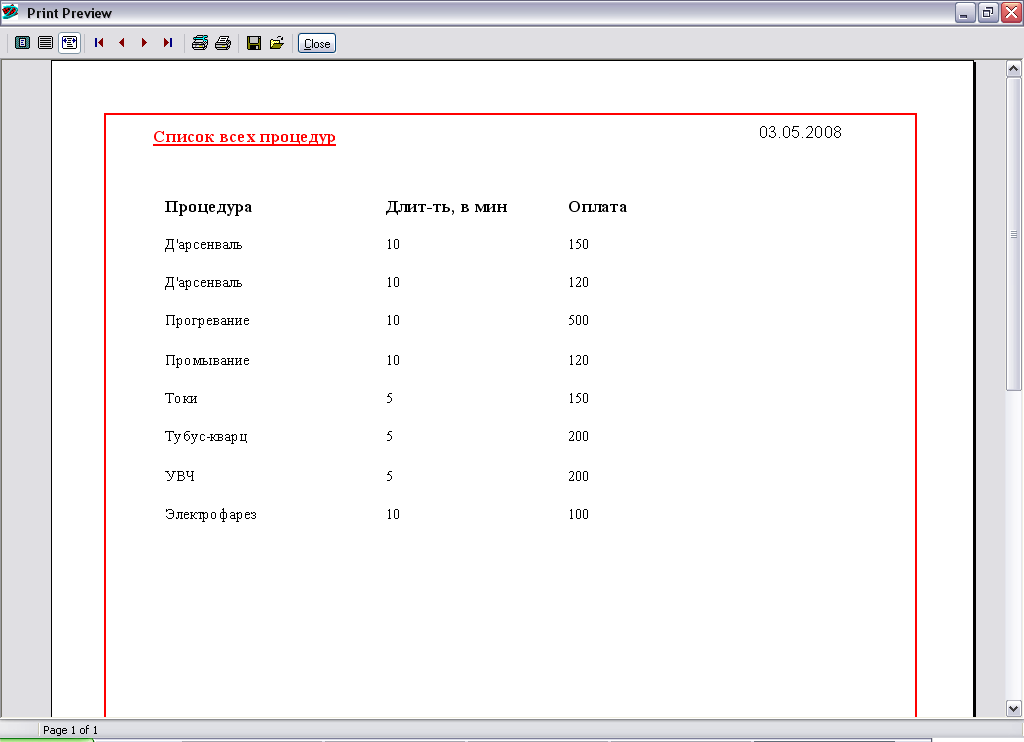Screen dimensions: 1024x742
Task: Toggle fit to page width view
Action: (x=69, y=43)
